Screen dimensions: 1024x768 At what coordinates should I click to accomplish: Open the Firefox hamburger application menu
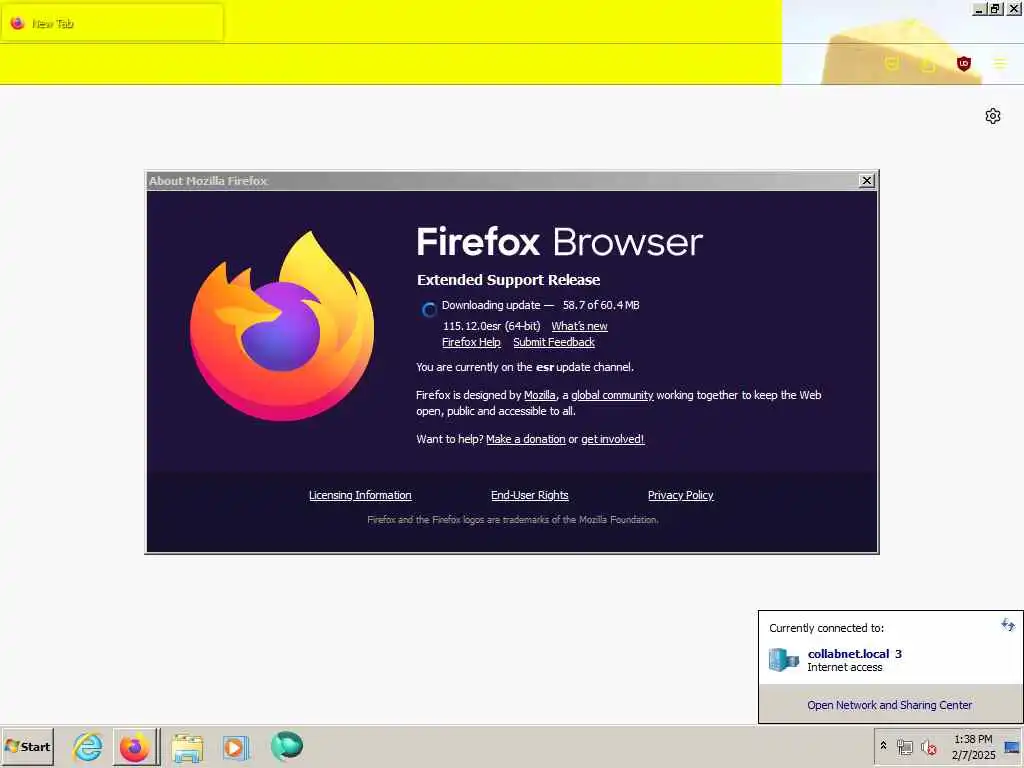pos(1000,63)
